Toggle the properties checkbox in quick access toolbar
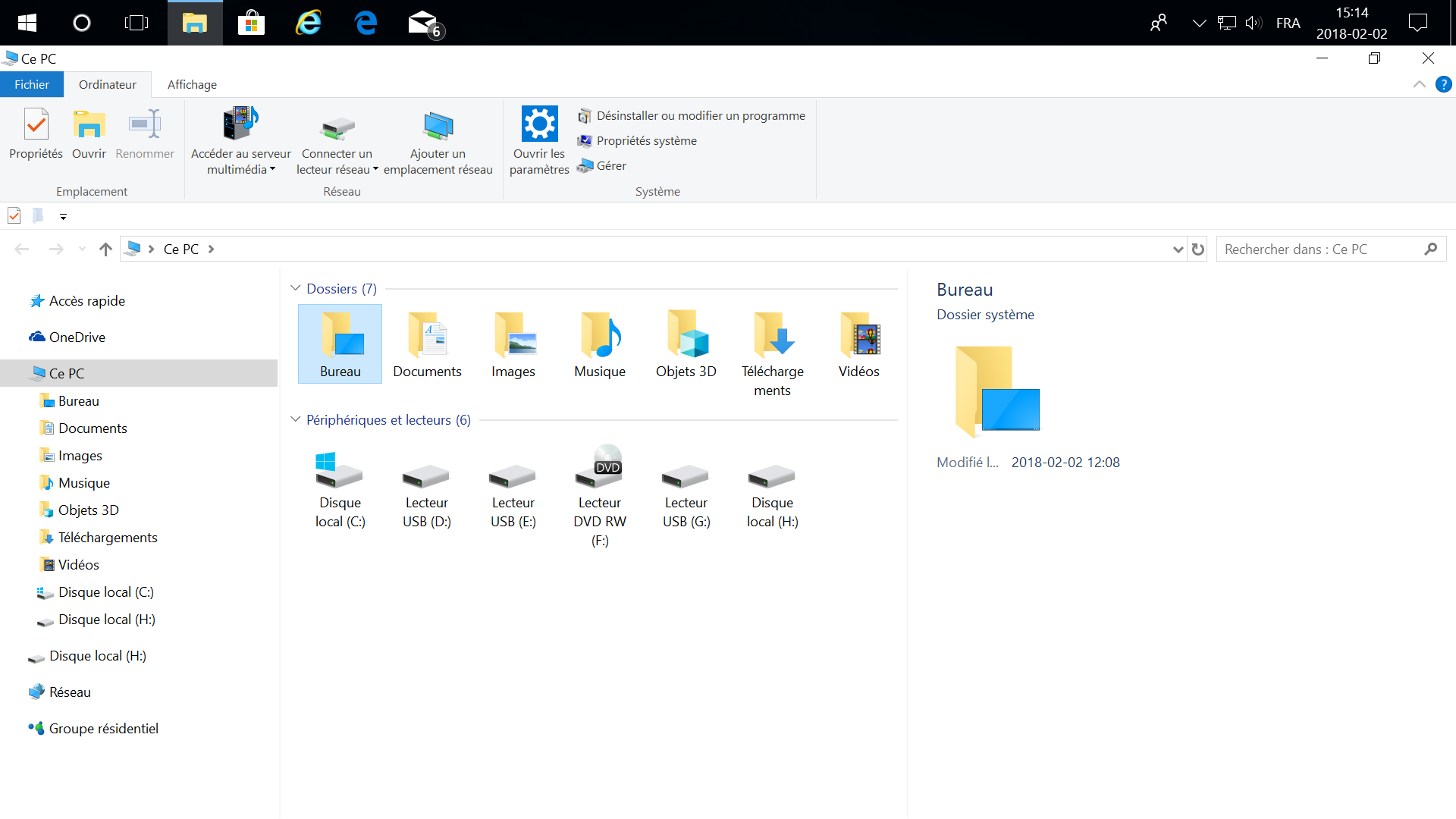Image resolution: width=1456 pixels, height=819 pixels. 14,216
